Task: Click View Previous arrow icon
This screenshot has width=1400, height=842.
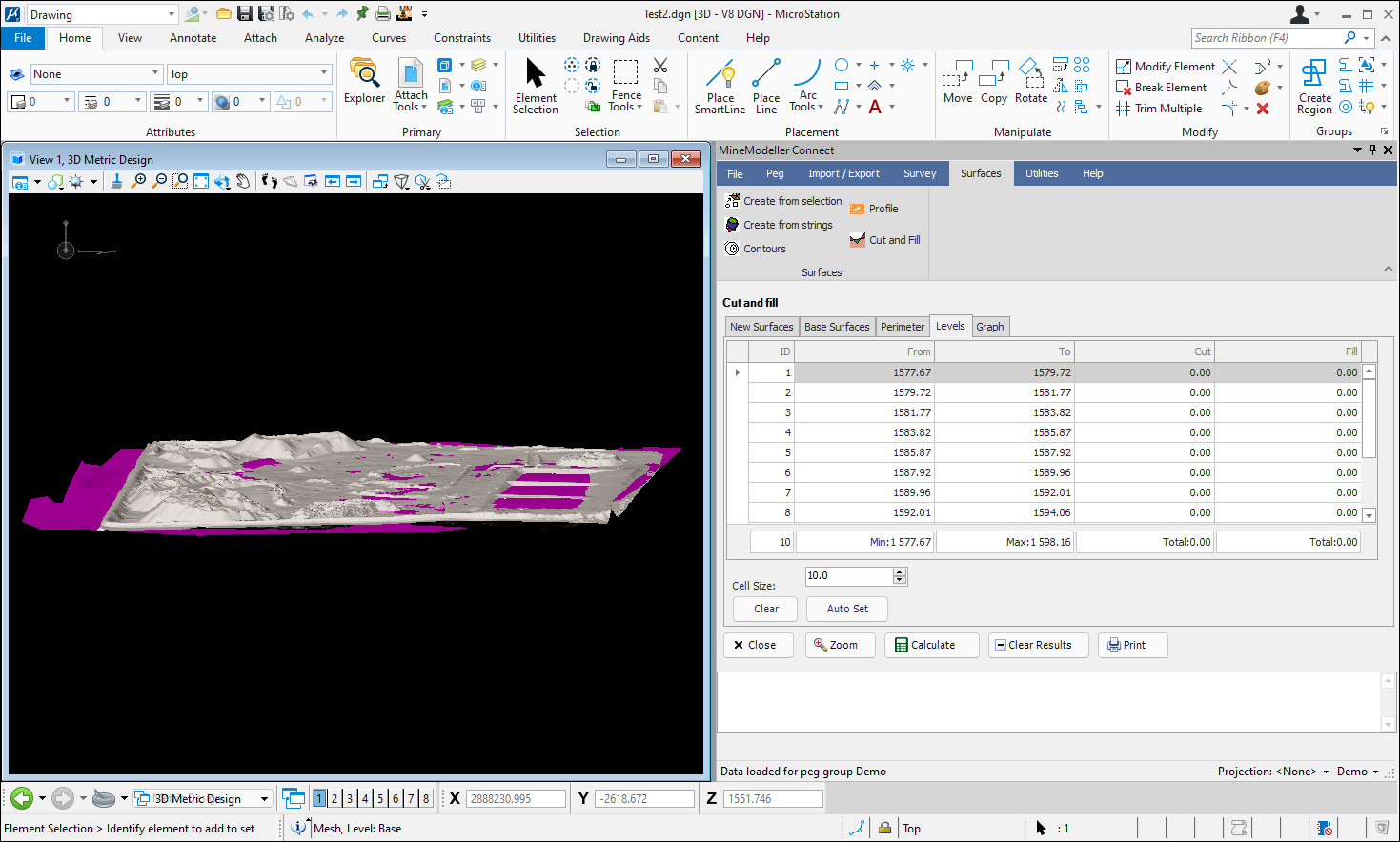Action: (x=333, y=181)
